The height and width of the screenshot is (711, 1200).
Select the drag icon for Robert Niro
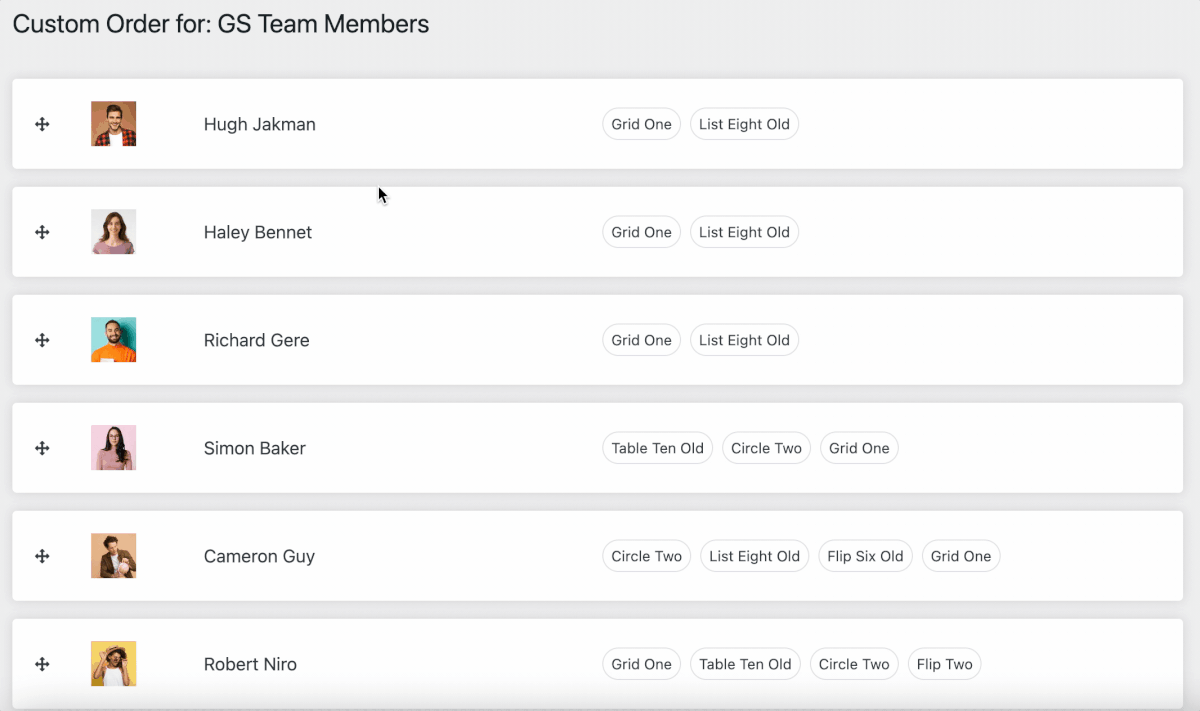coord(42,664)
